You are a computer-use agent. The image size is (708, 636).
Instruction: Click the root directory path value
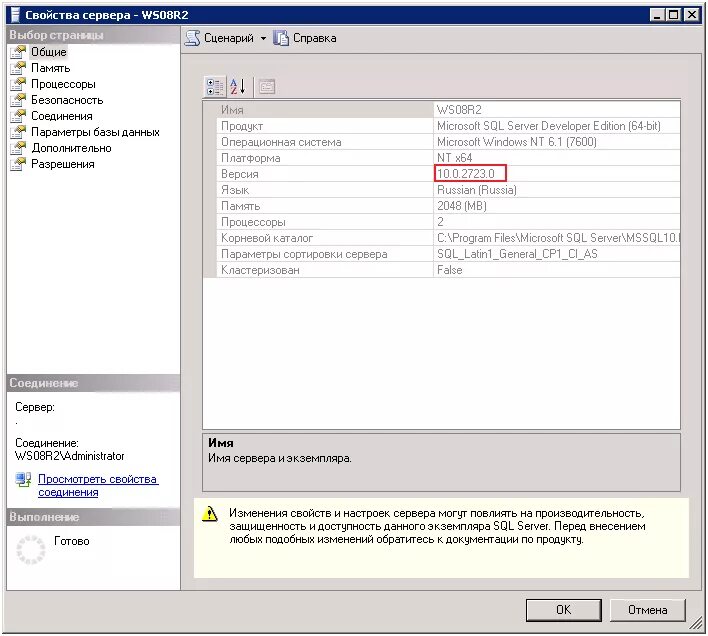558,238
